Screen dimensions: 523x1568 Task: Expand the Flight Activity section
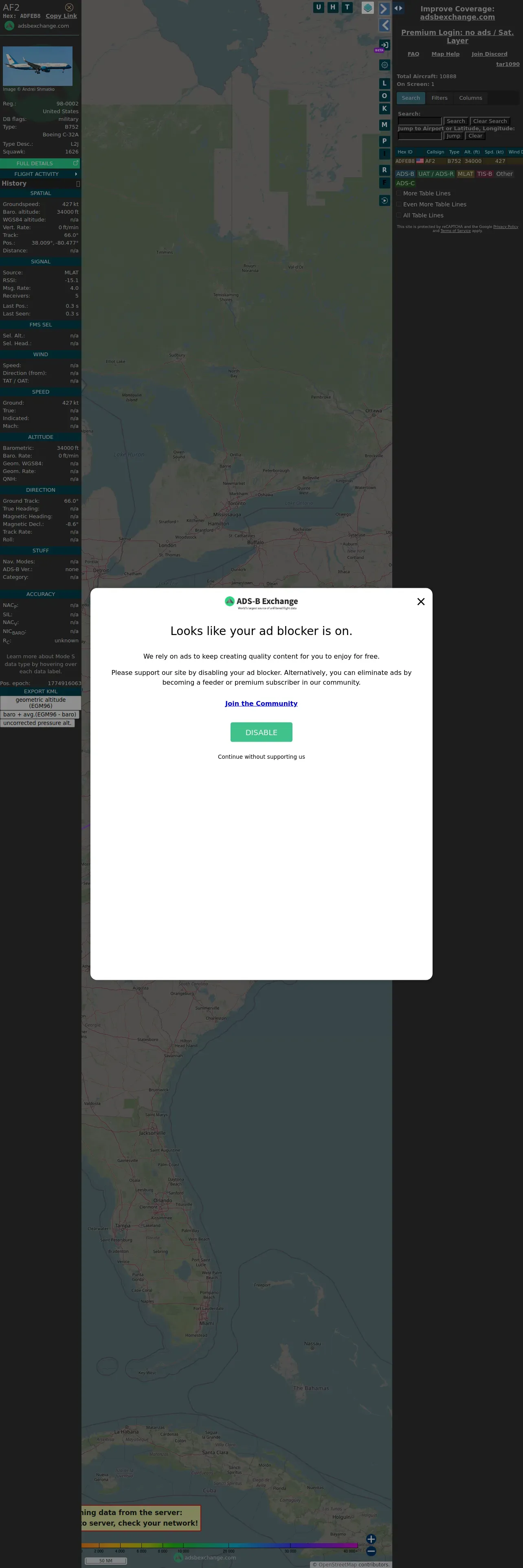point(40,174)
